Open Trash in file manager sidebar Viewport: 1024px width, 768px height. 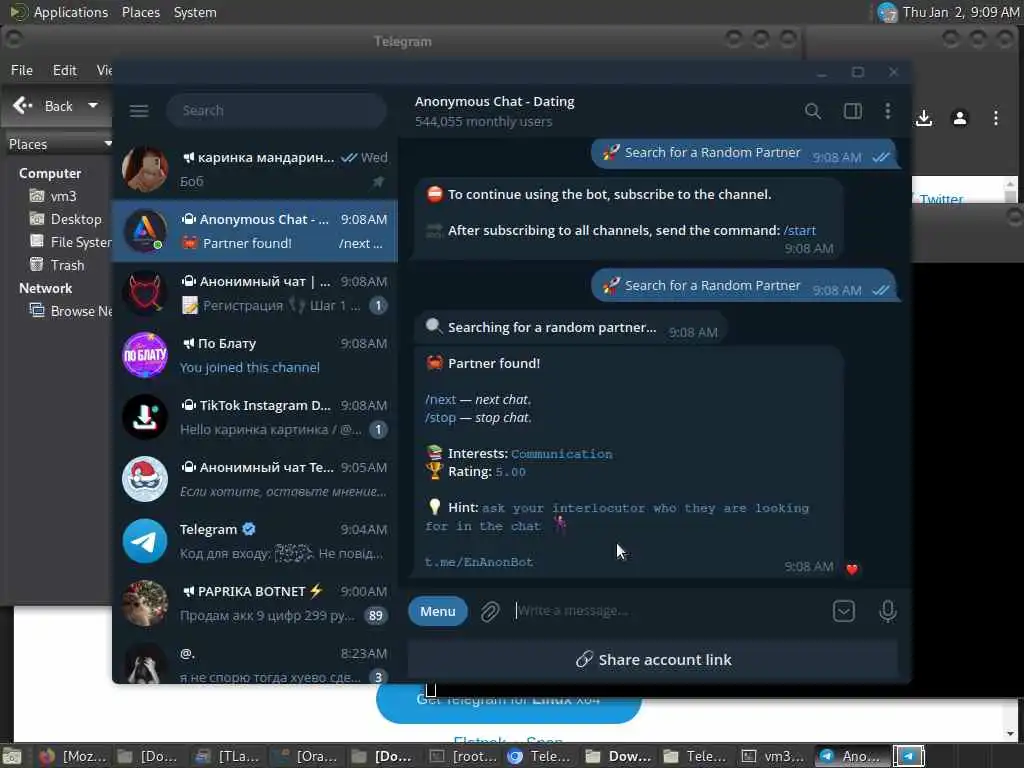57,264
